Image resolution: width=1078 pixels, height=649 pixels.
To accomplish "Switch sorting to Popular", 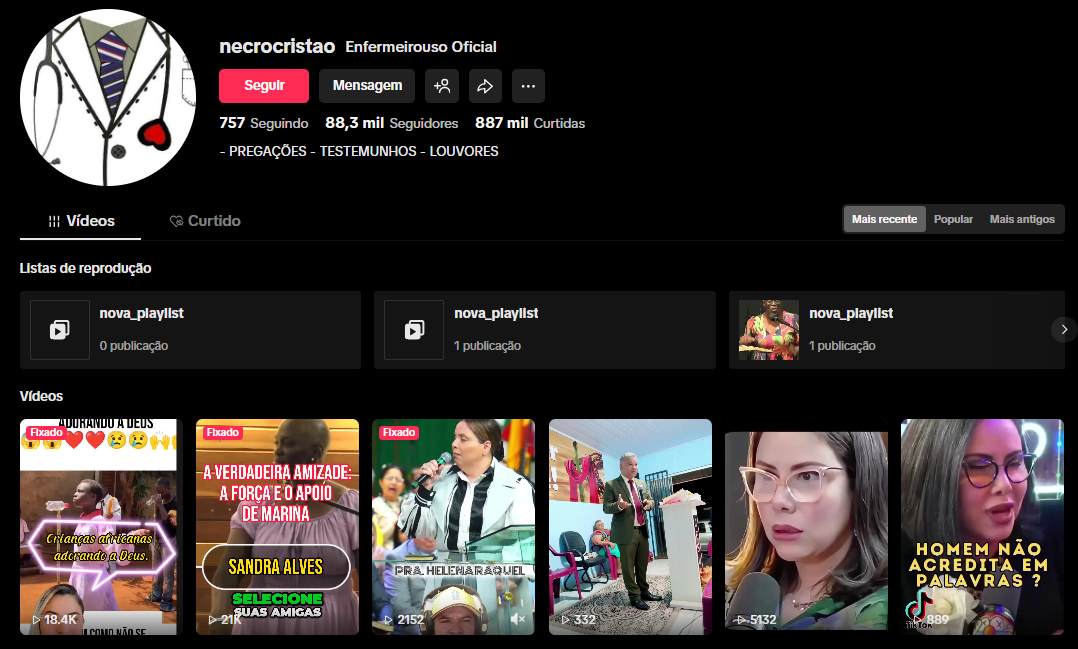I will point(953,218).
